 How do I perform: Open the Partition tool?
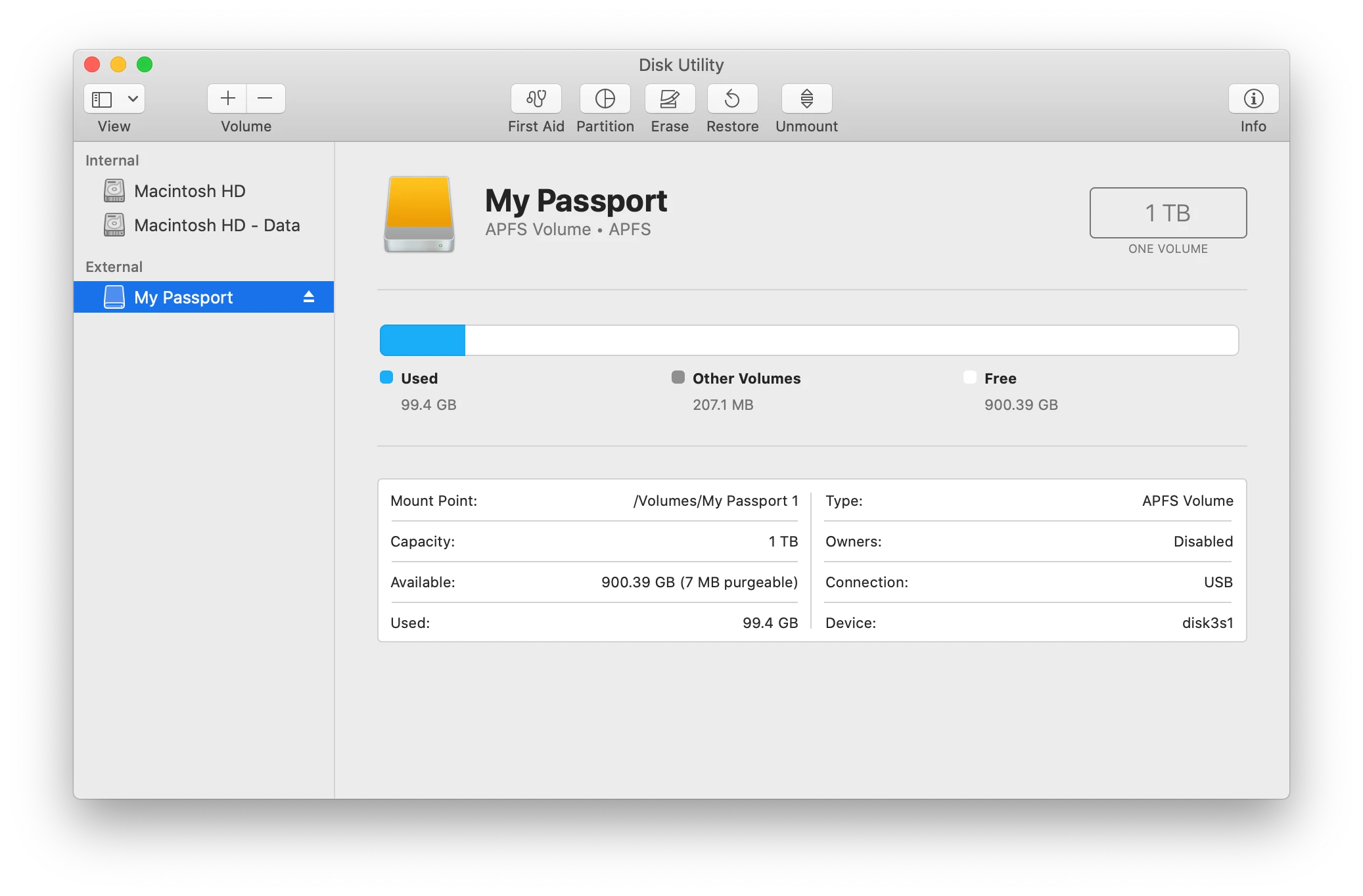605,99
